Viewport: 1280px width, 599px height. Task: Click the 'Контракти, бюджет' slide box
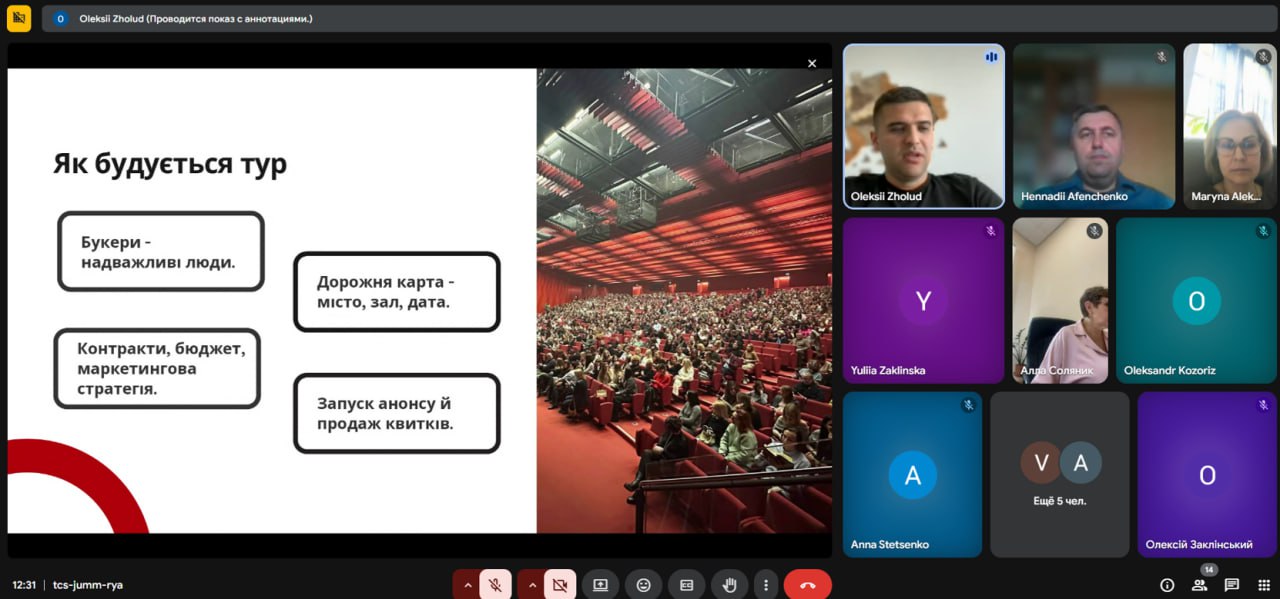tap(157, 368)
